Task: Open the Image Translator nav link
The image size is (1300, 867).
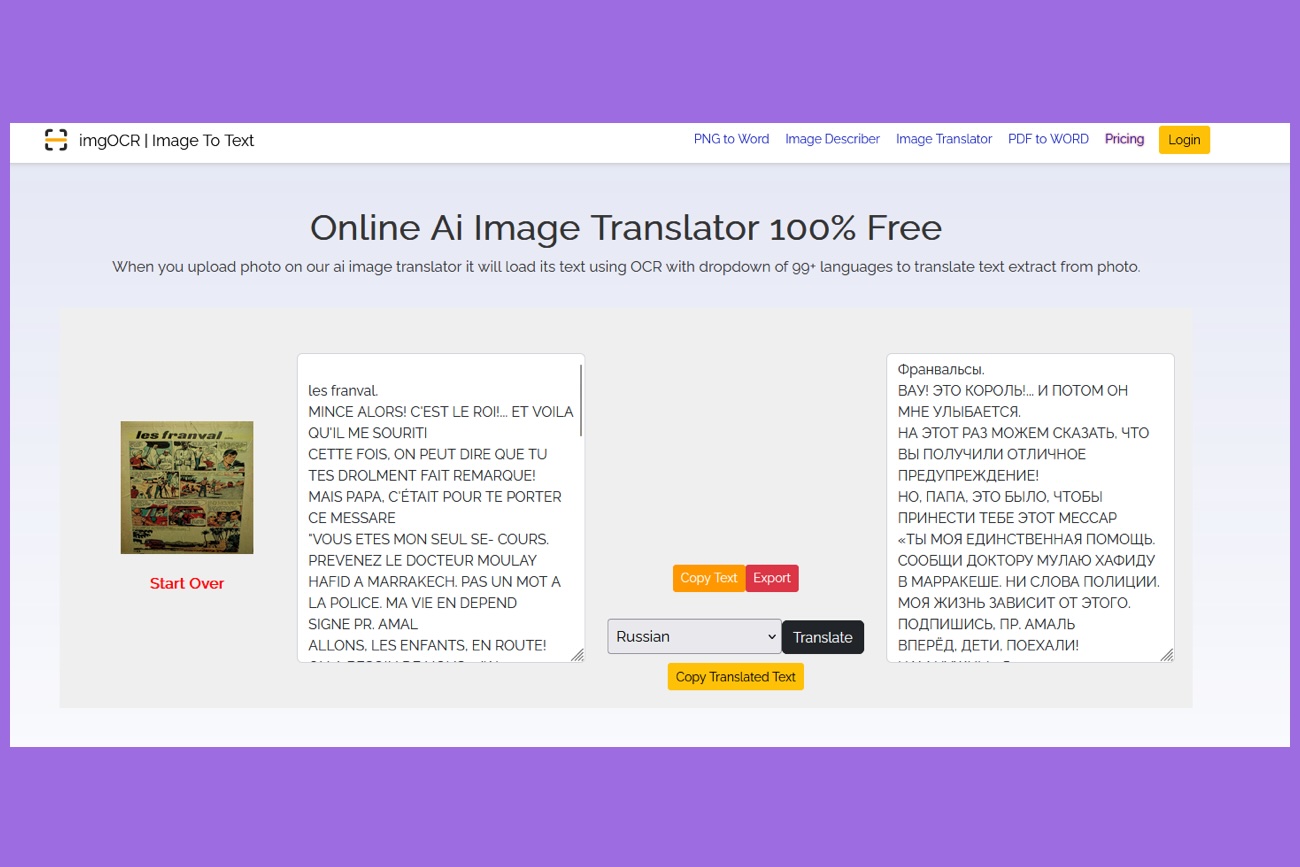Action: point(943,139)
